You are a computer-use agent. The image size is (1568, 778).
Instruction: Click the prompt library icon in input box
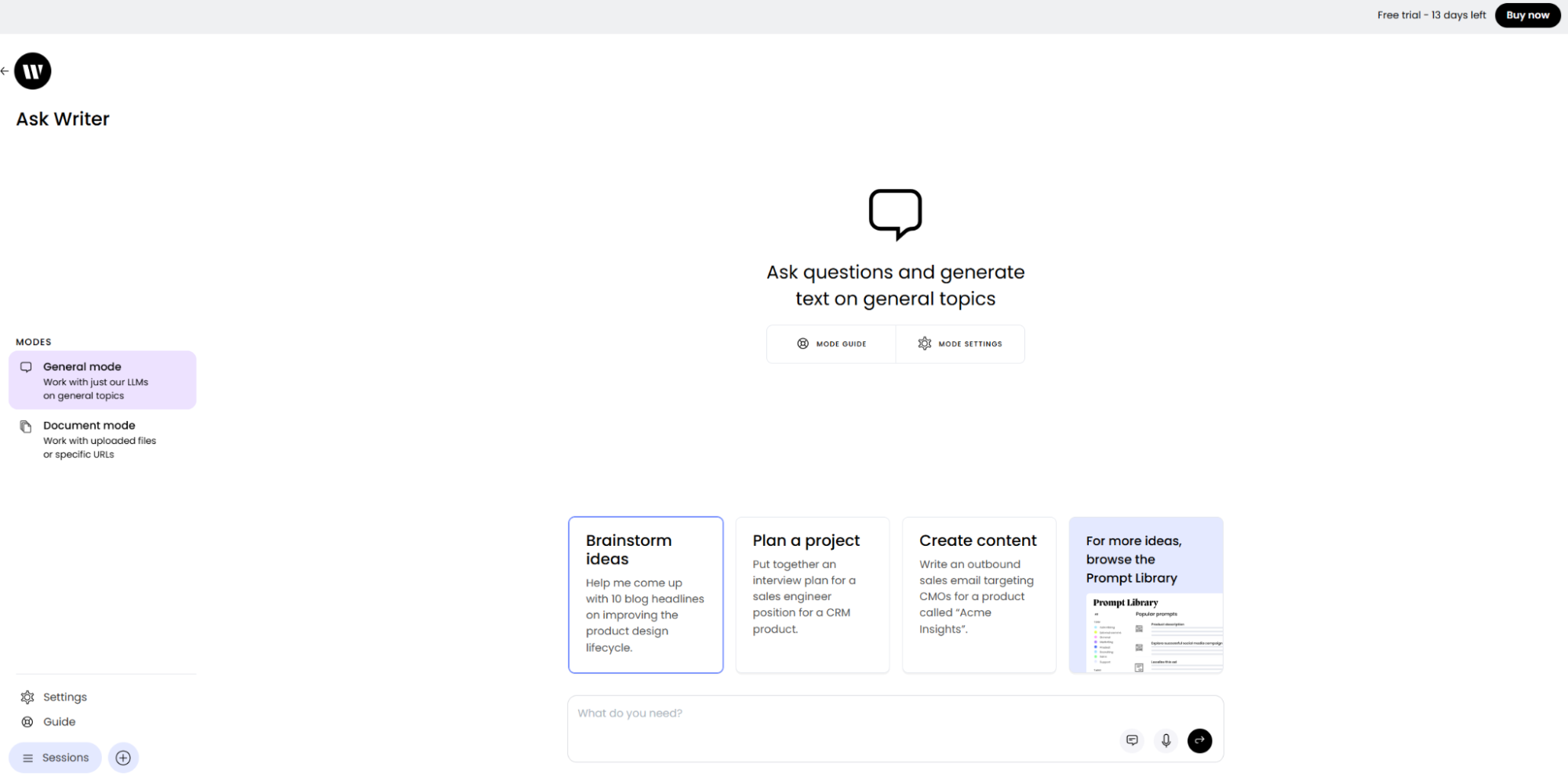[1132, 740]
